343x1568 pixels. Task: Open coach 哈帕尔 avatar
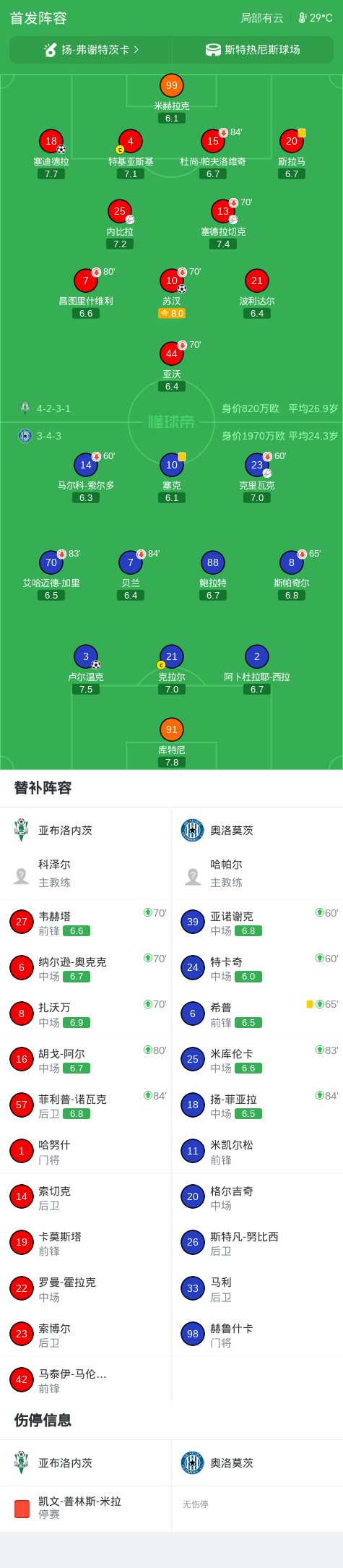(x=193, y=876)
